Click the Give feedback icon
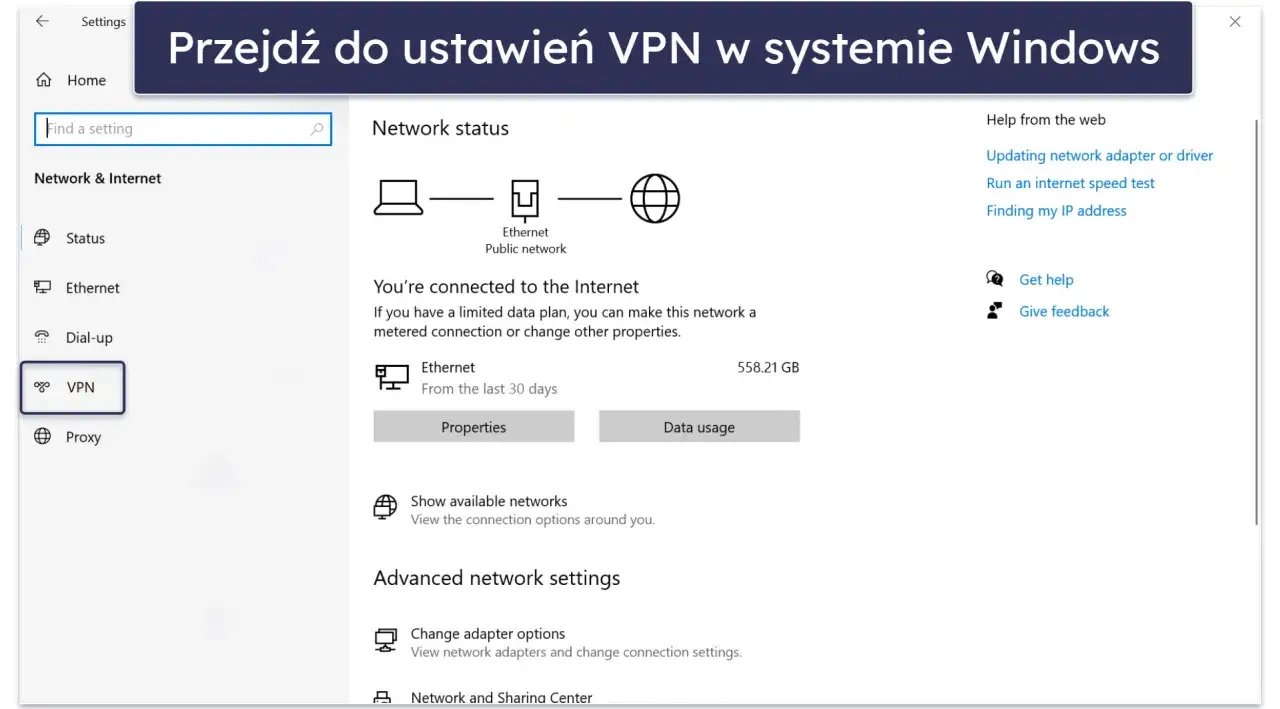1280x709 pixels. click(995, 311)
